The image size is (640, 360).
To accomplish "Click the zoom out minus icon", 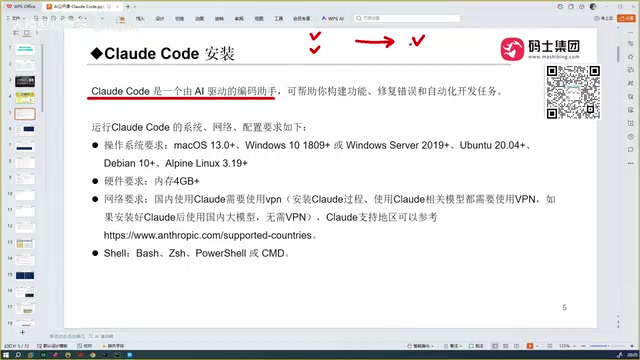I will tap(583, 346).
